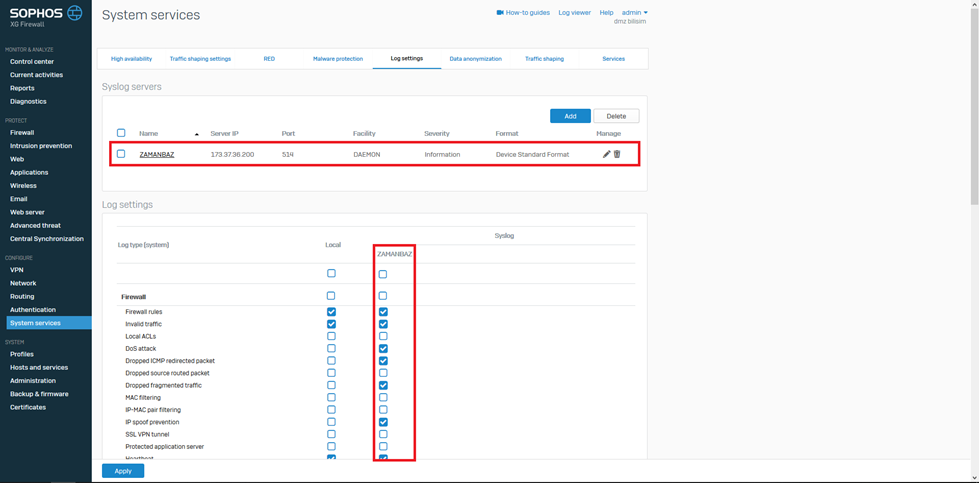The height and width of the screenshot is (483, 979).
Task: Tick the ZAMANBAZ server row checkbox
Action: pos(121,154)
